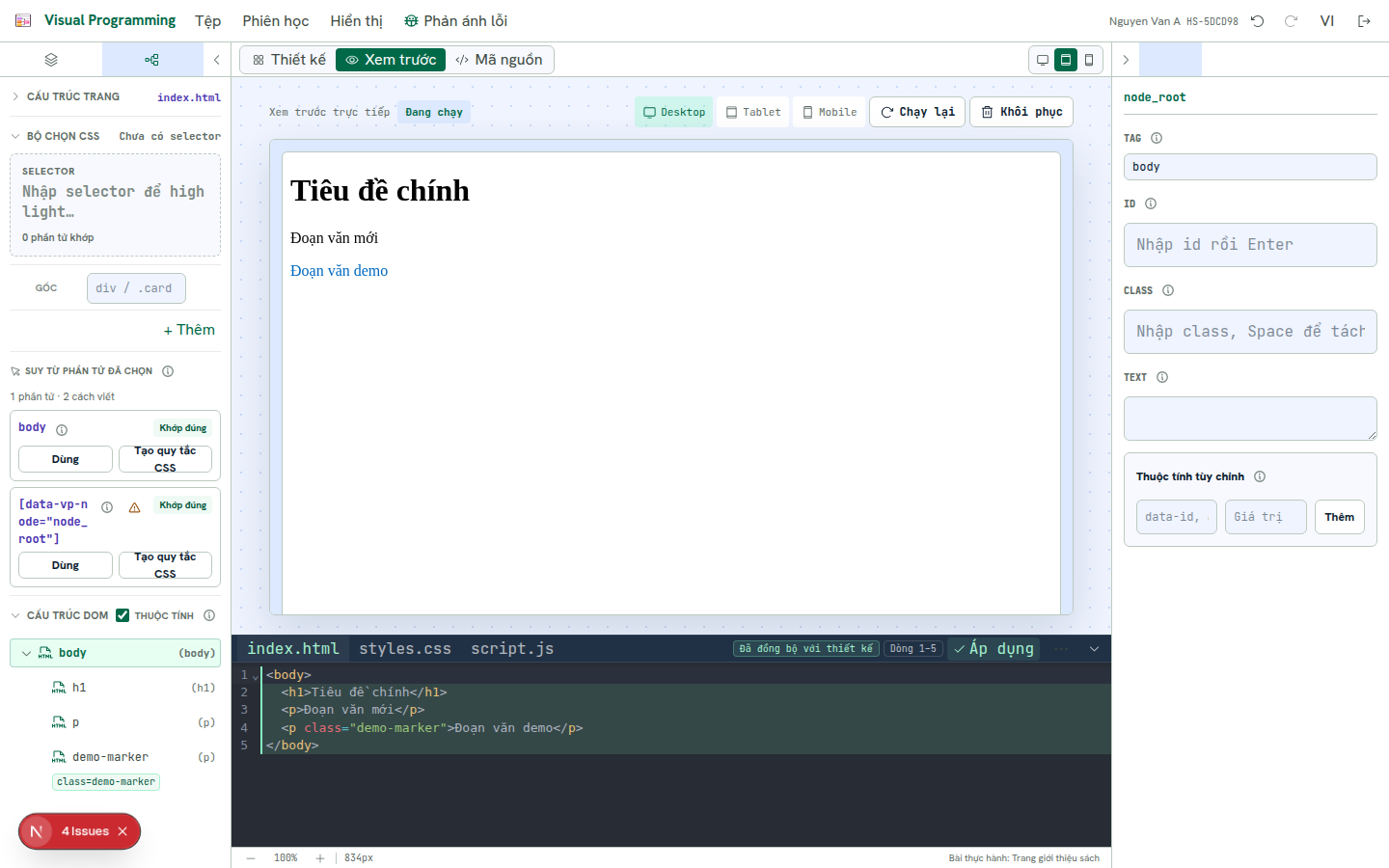The image size is (1389, 868).
Task: Click info icon next to SUY TỪ PHẦN TỬ ĐÃ CHỌN
Action: coord(168,371)
